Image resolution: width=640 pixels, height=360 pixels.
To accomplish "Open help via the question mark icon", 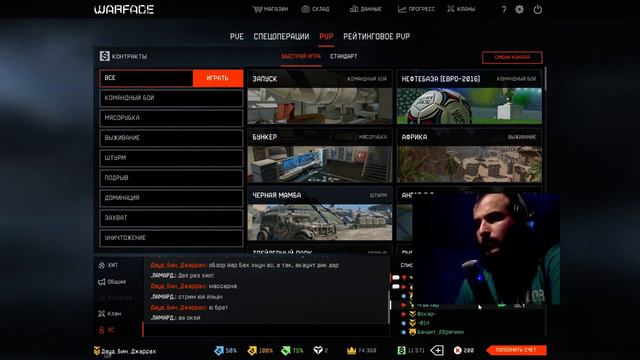I will tap(504, 9).
